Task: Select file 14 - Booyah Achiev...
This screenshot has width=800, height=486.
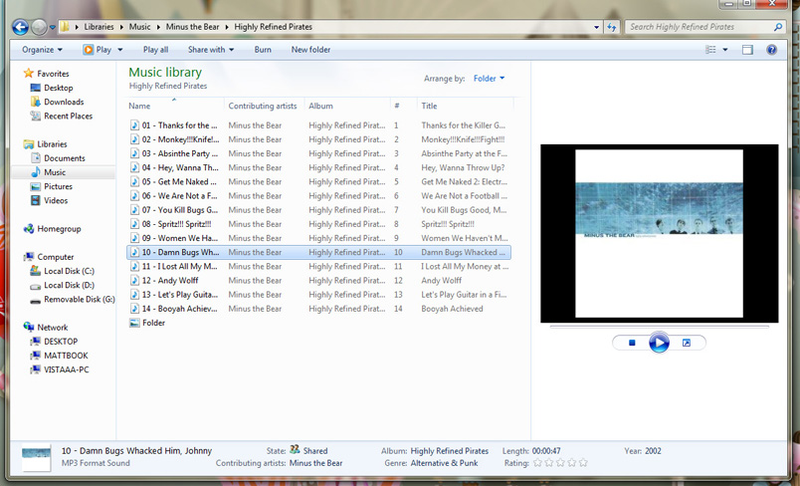Action: (179, 309)
